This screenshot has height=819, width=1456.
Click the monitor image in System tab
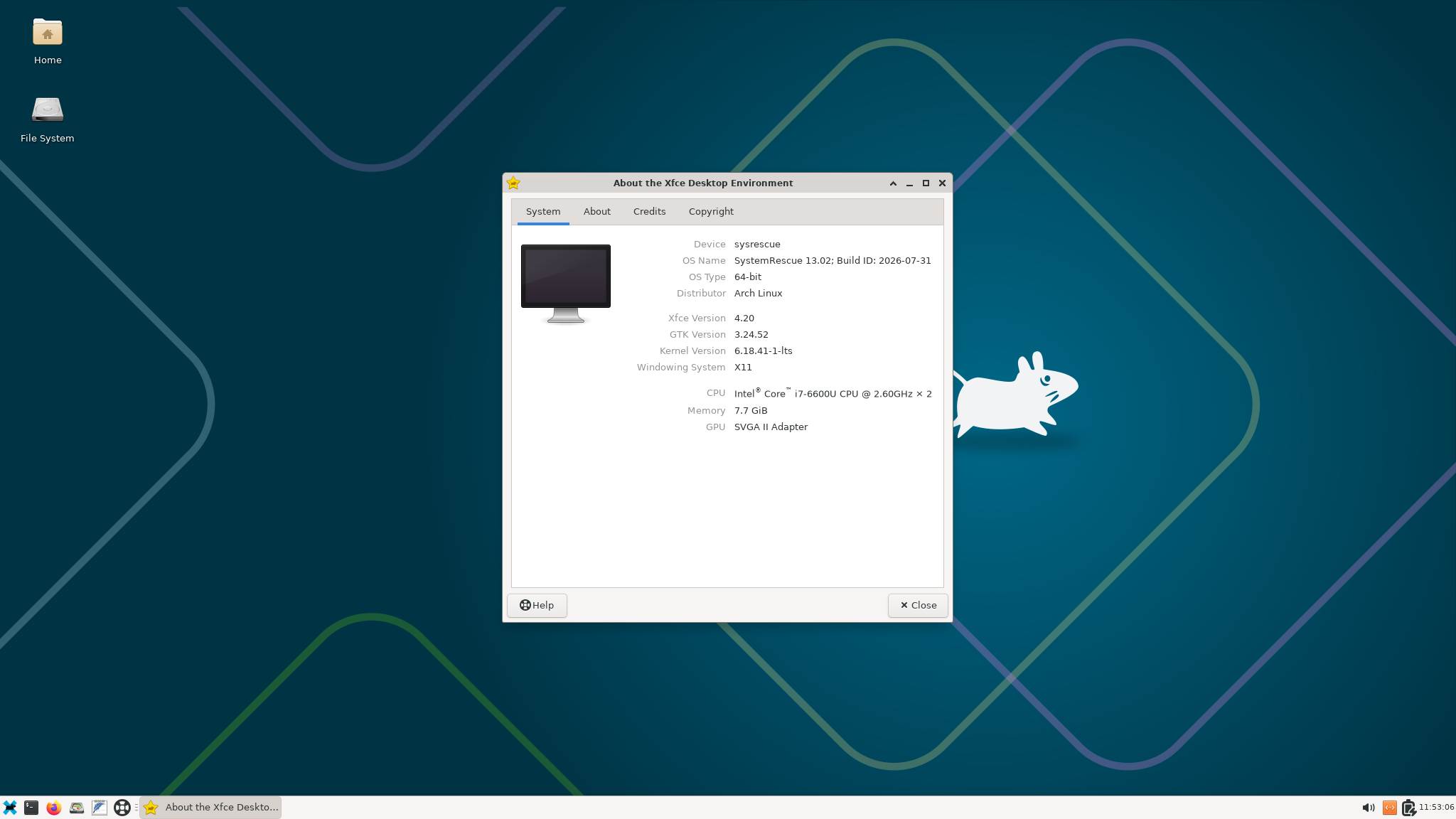(566, 284)
